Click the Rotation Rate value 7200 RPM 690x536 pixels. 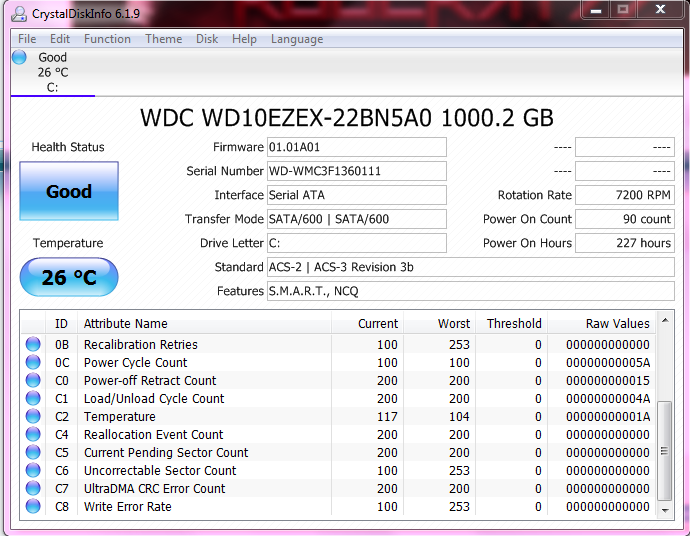(x=625, y=195)
